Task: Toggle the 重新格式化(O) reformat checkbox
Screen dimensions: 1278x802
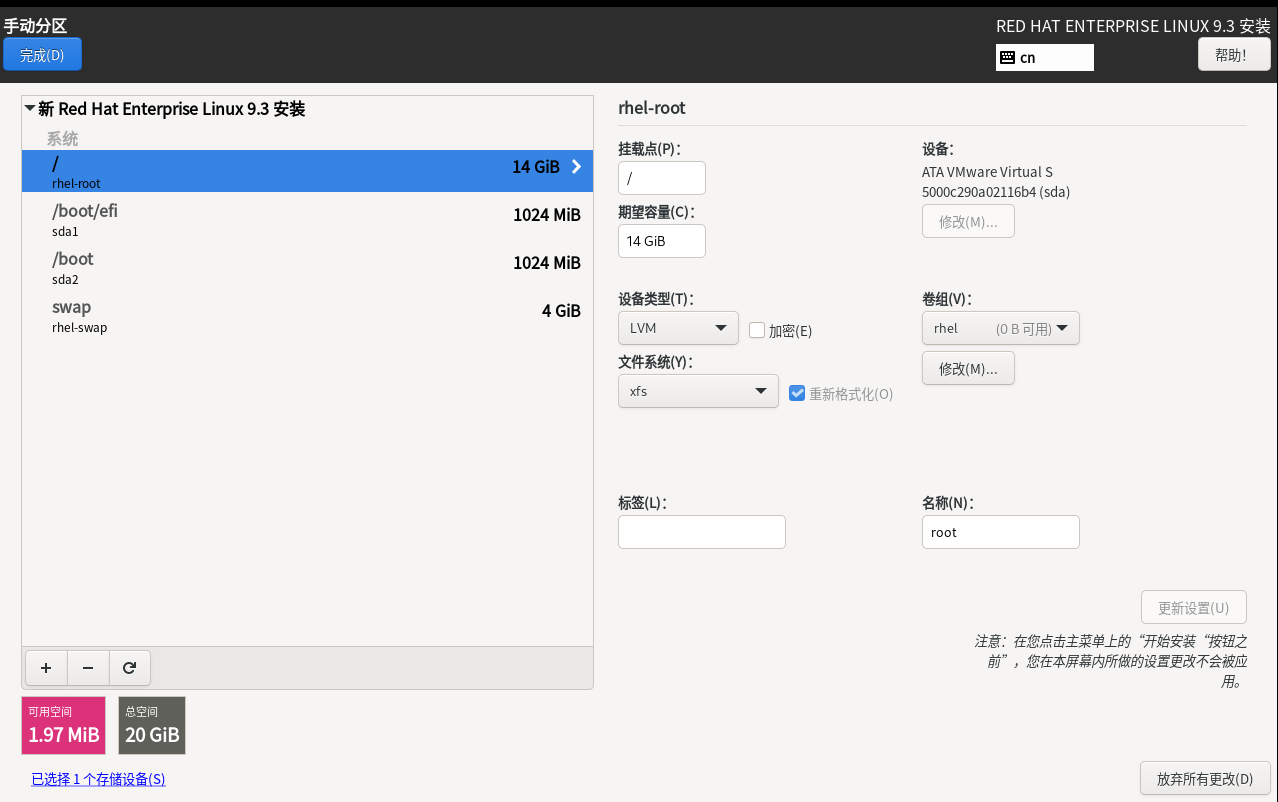Action: [797, 393]
